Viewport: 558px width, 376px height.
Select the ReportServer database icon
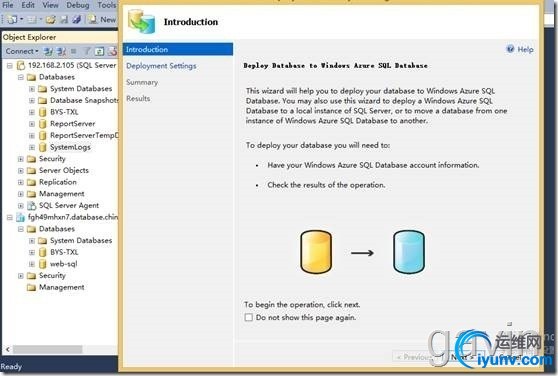click(x=42, y=124)
